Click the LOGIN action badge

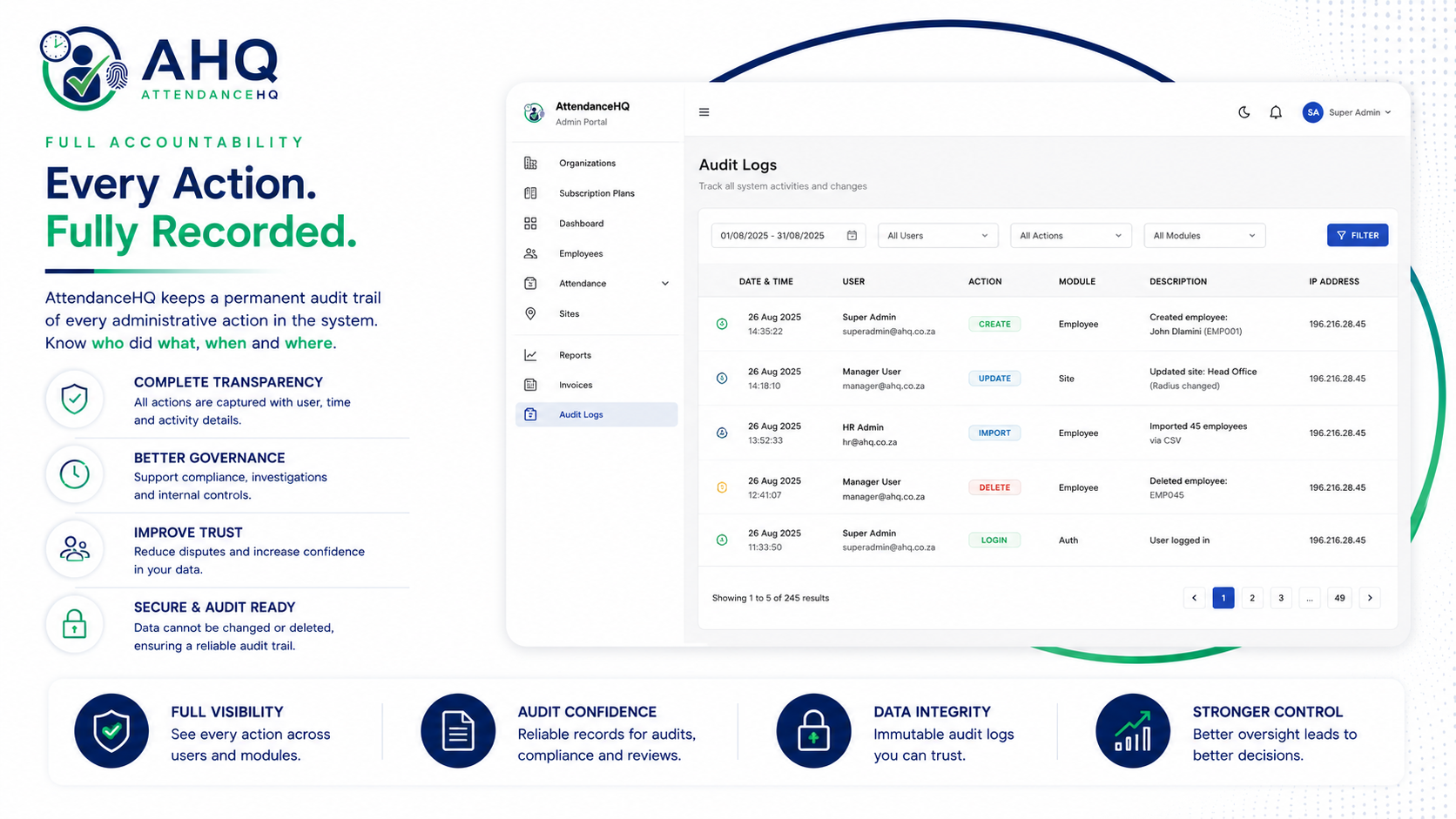coord(994,540)
